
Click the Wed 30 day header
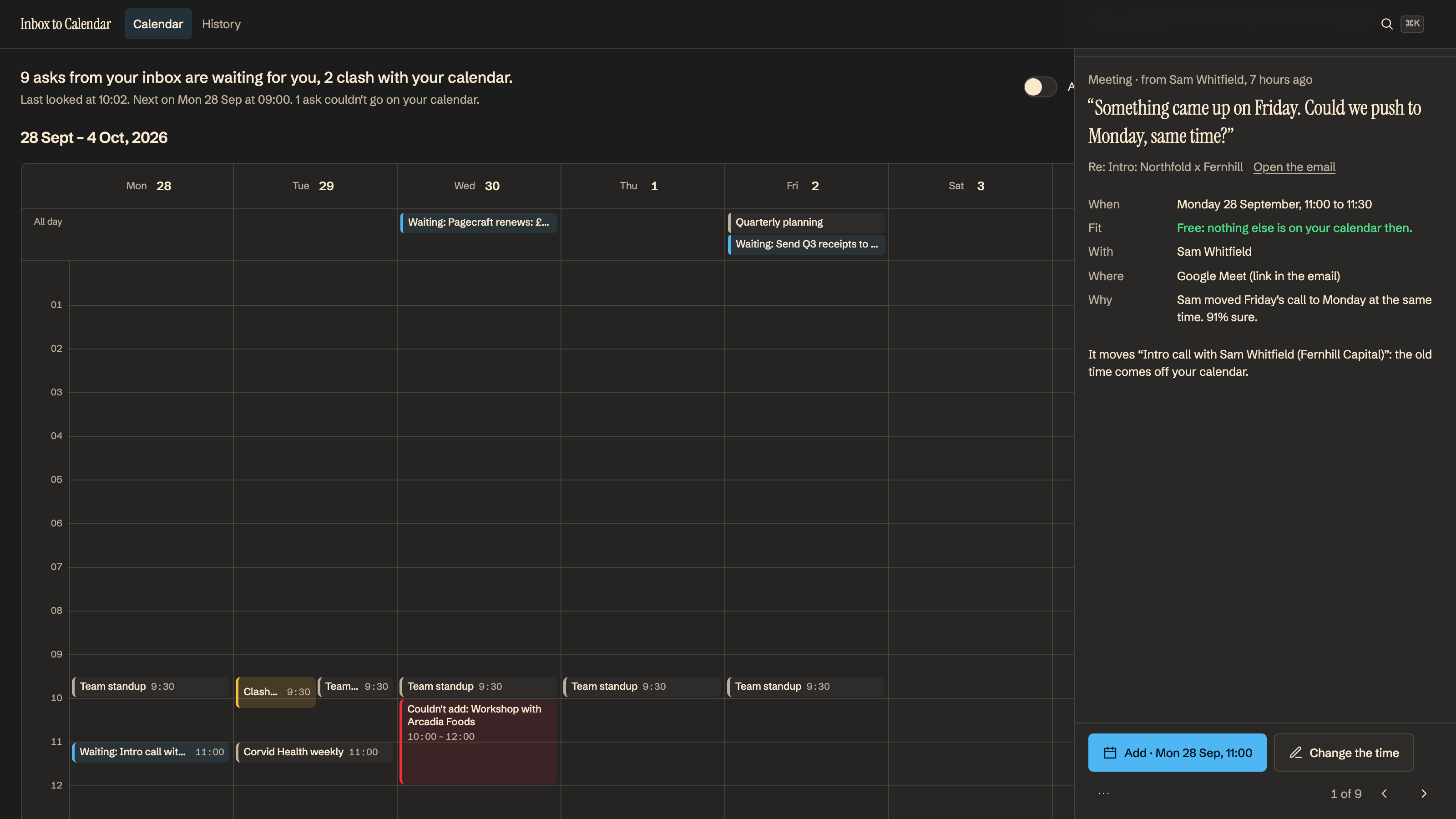point(478,186)
